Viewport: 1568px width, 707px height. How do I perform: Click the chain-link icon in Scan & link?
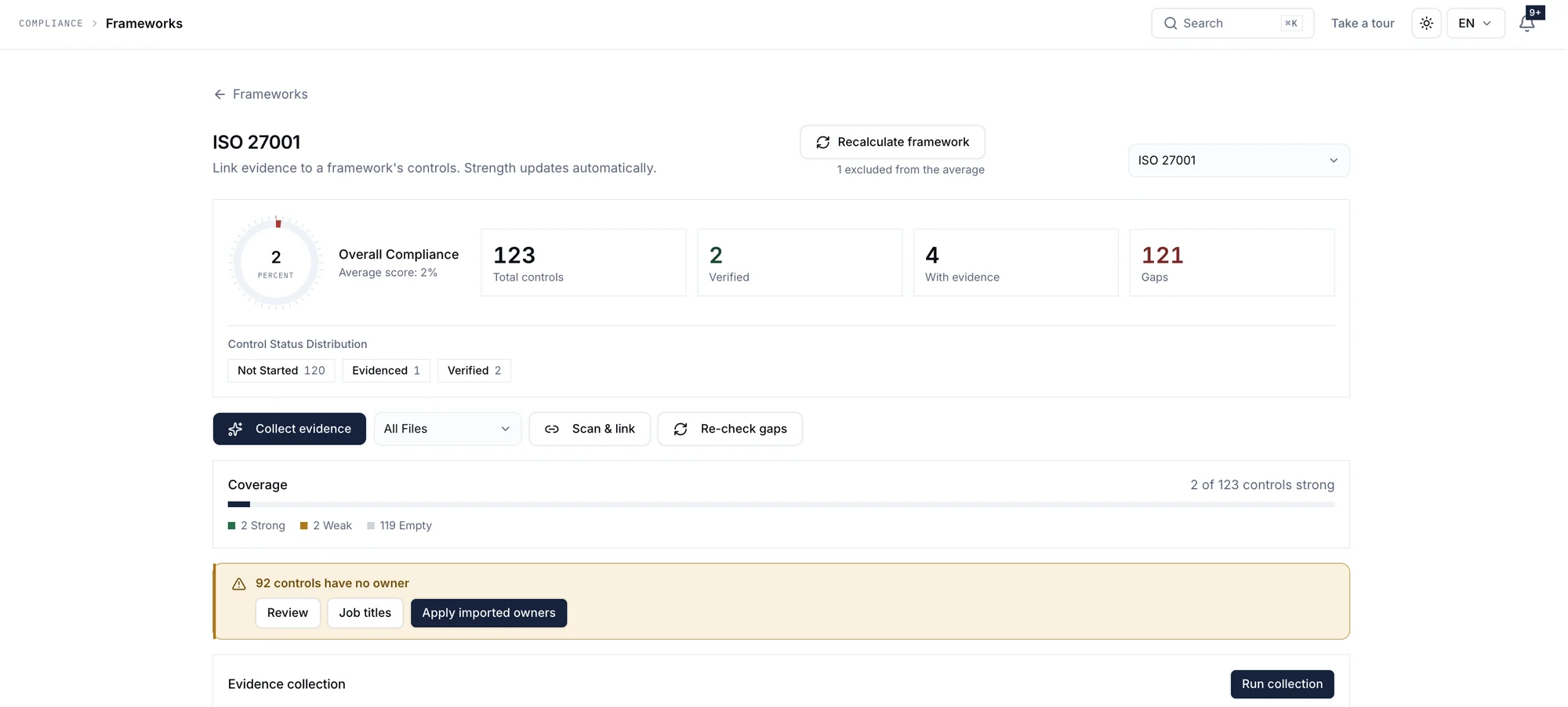[552, 429]
